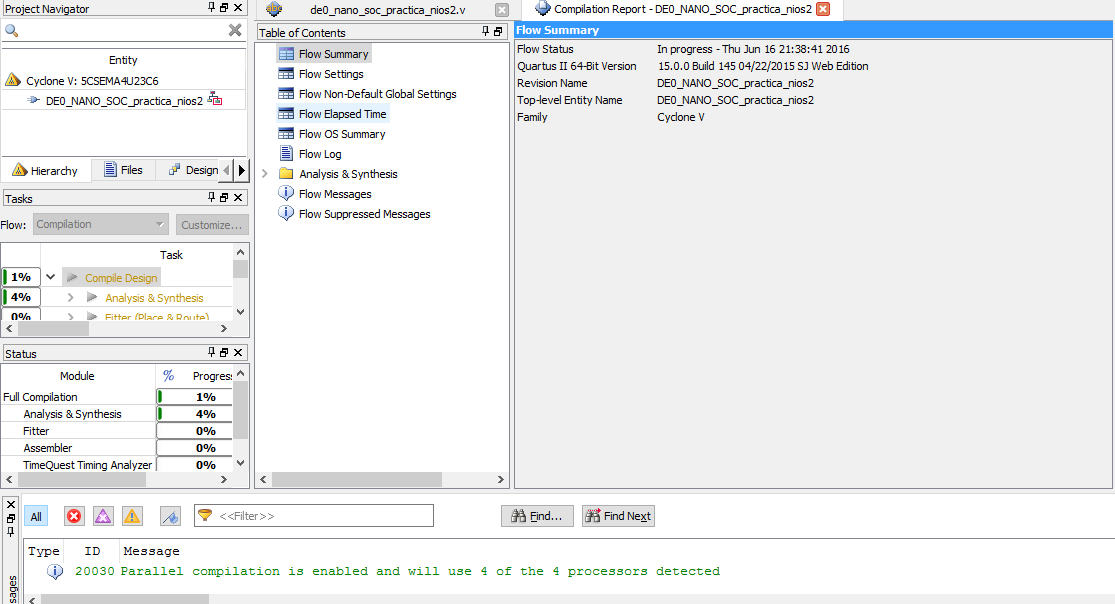1115x604 pixels.
Task: Click the info icon of message 20030
Action: [x=55, y=571]
